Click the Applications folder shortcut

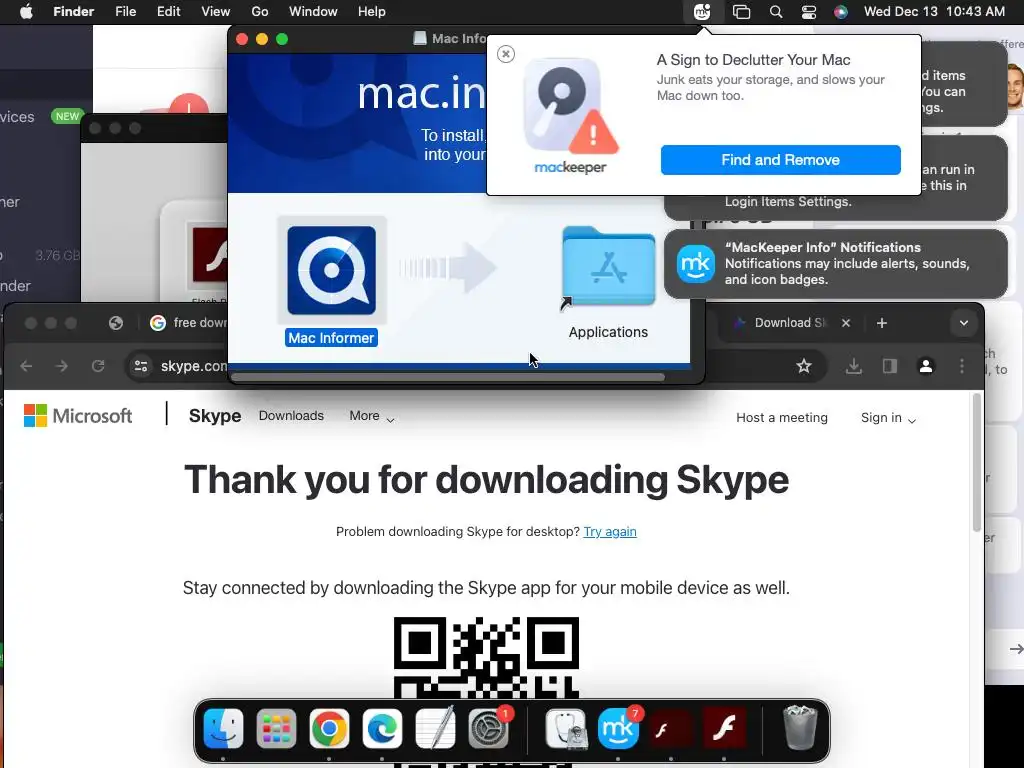pos(608,268)
